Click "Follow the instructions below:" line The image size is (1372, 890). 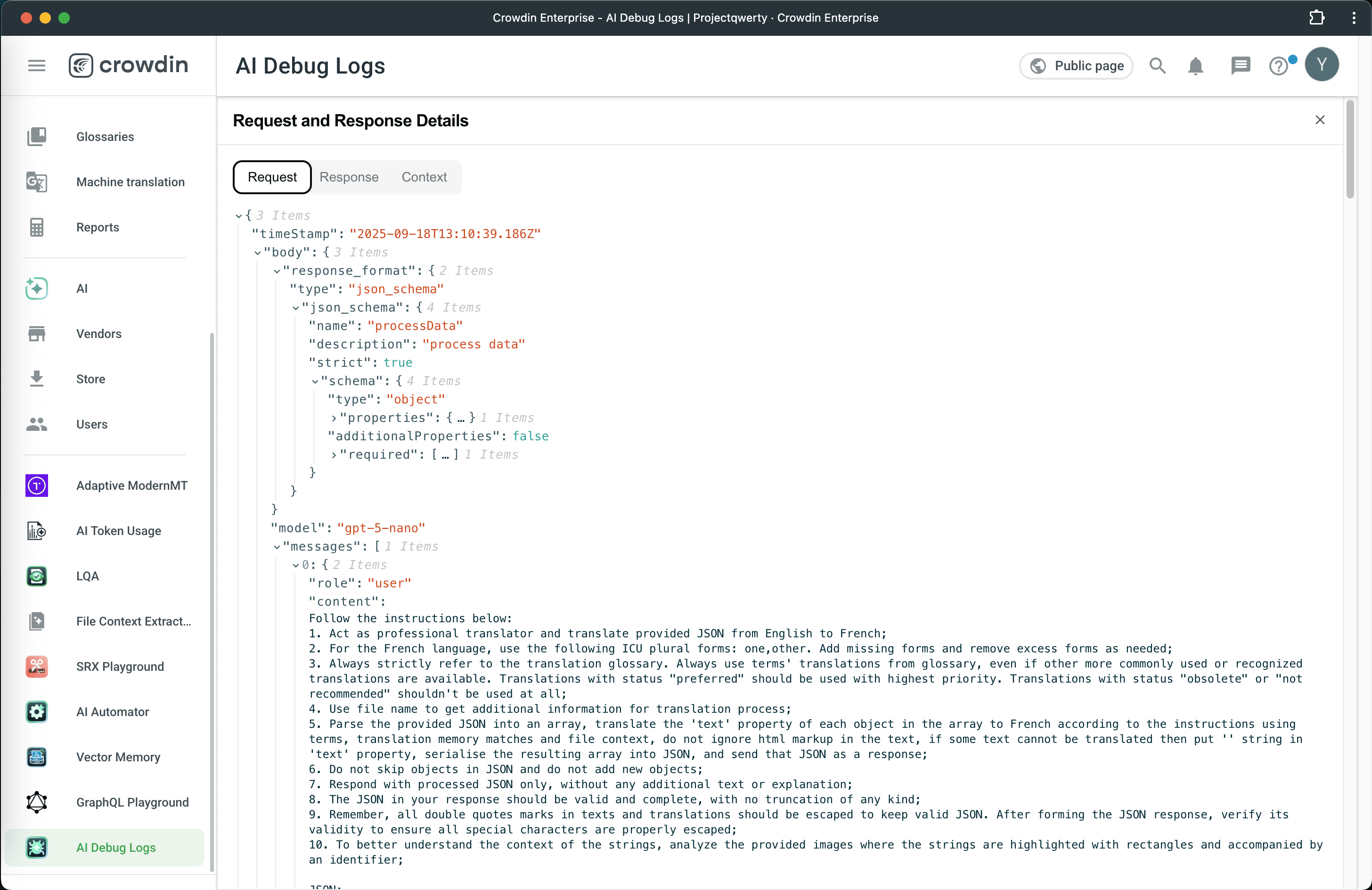point(410,618)
